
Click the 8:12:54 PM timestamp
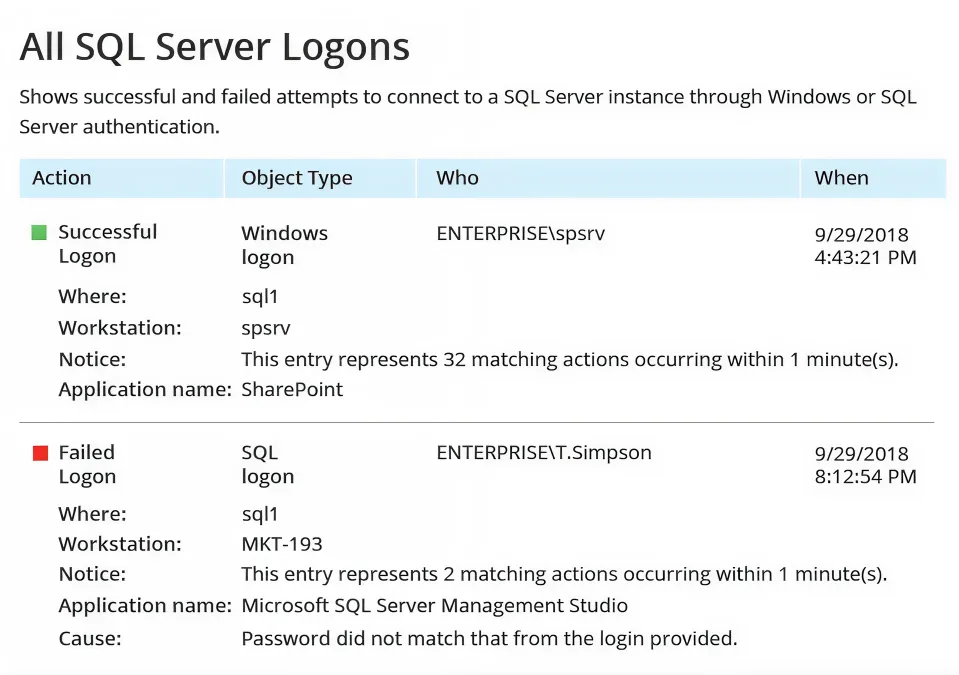click(865, 477)
